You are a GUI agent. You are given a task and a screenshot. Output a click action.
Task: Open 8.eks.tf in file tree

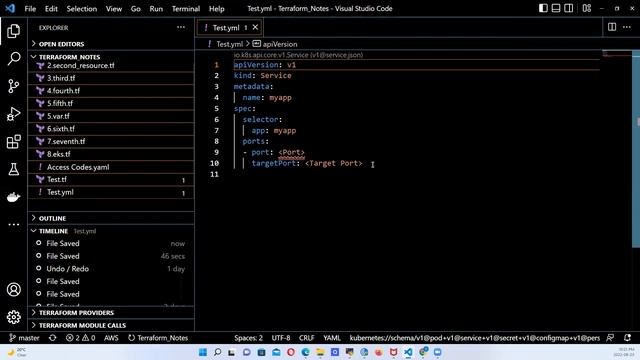click(x=111, y=154)
